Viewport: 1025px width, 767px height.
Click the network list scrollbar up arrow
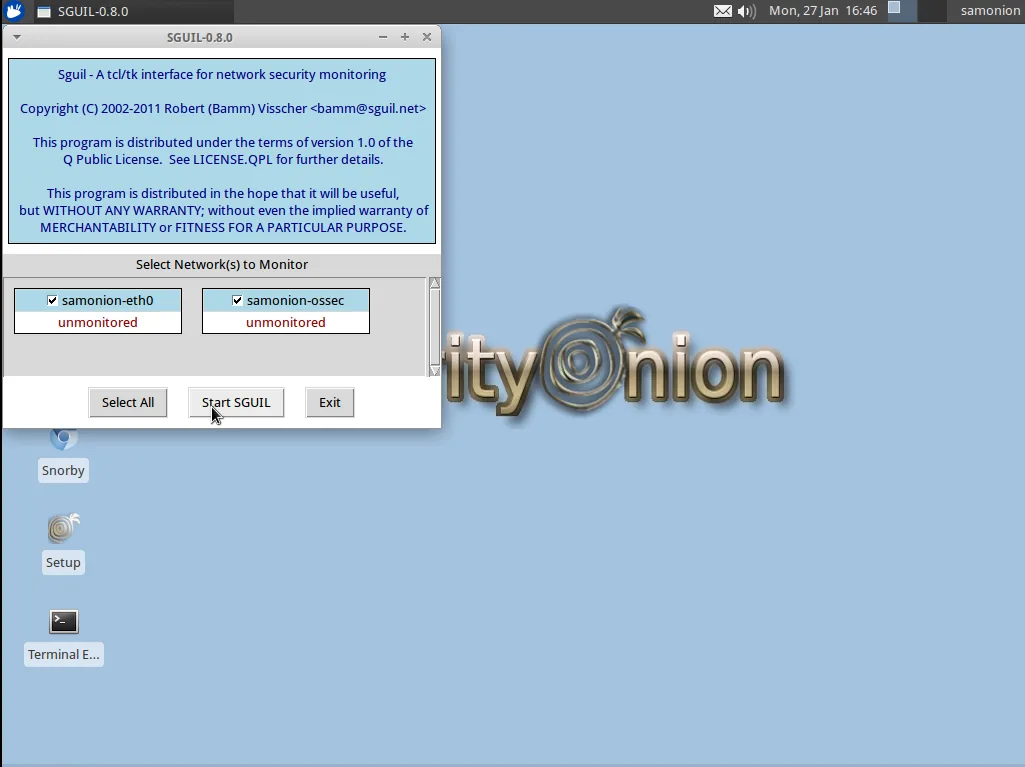435,283
